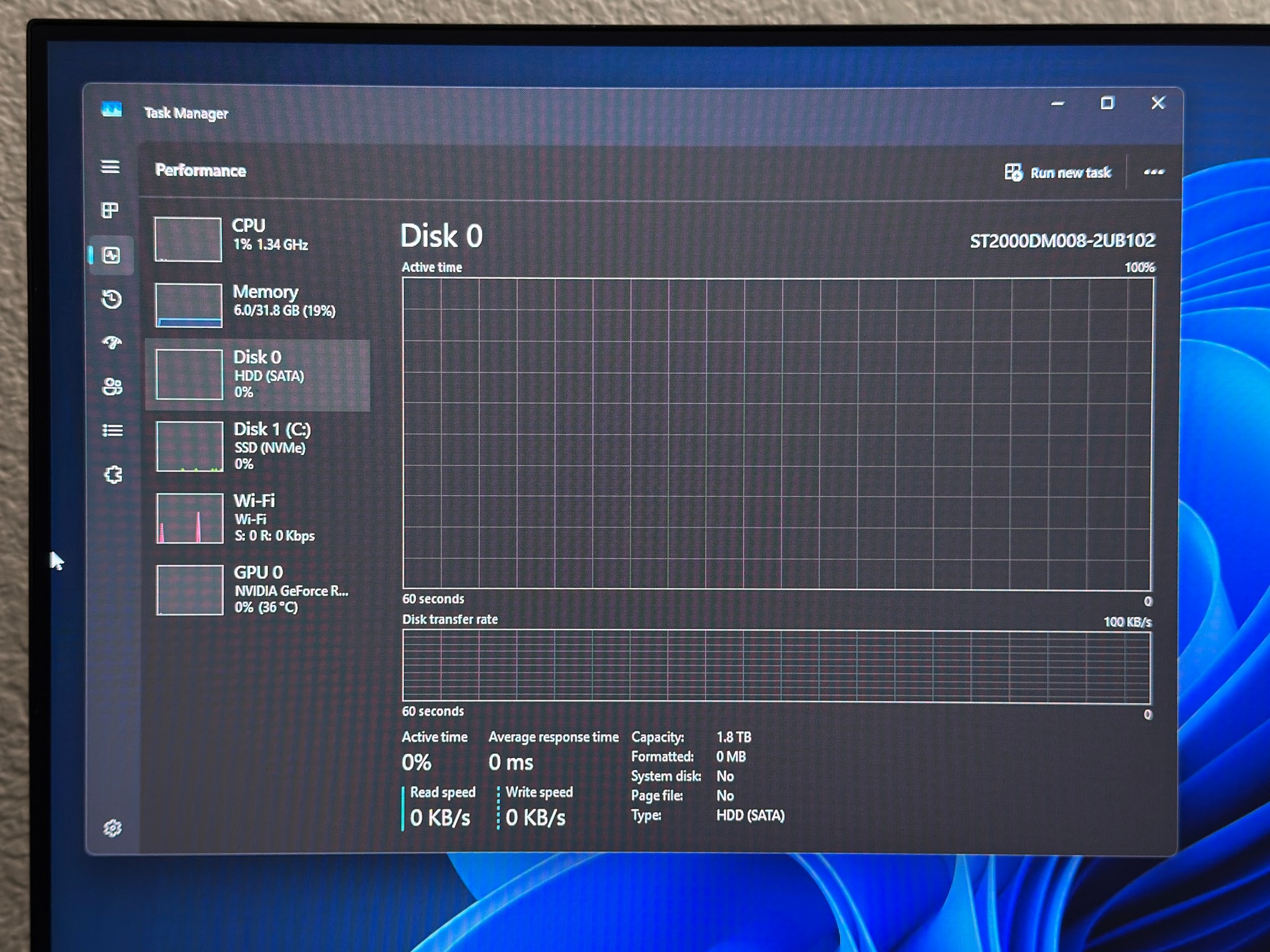Select Disk 0 HDD (SATA) entry
Viewport: 1270px width, 952px height.
(x=257, y=375)
